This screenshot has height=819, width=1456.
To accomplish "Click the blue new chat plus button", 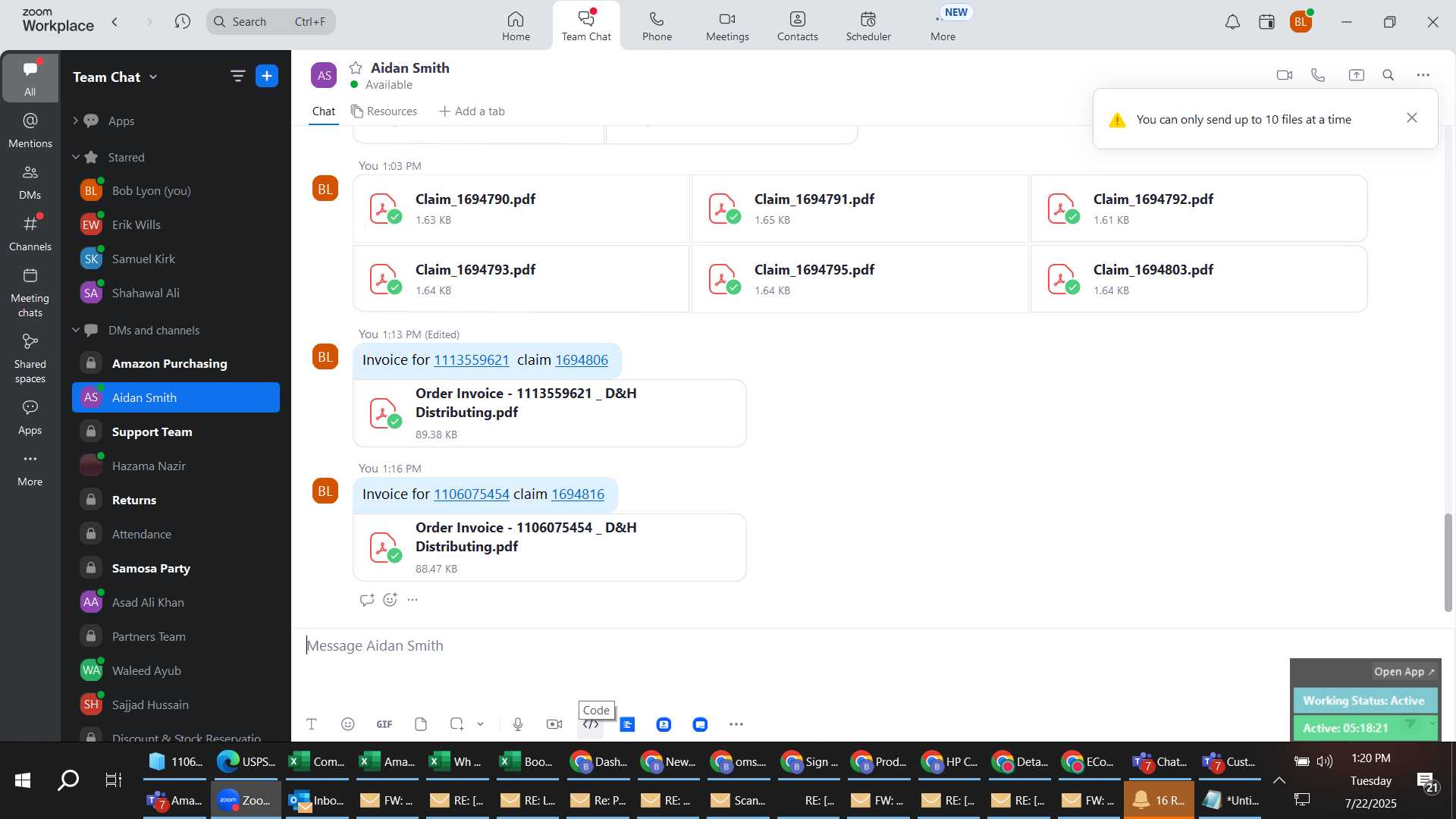I will coord(267,76).
